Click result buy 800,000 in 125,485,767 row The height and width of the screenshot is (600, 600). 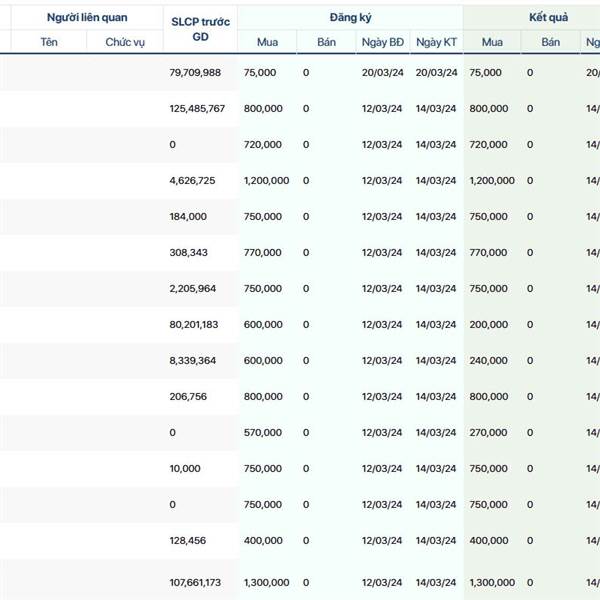[489, 109]
